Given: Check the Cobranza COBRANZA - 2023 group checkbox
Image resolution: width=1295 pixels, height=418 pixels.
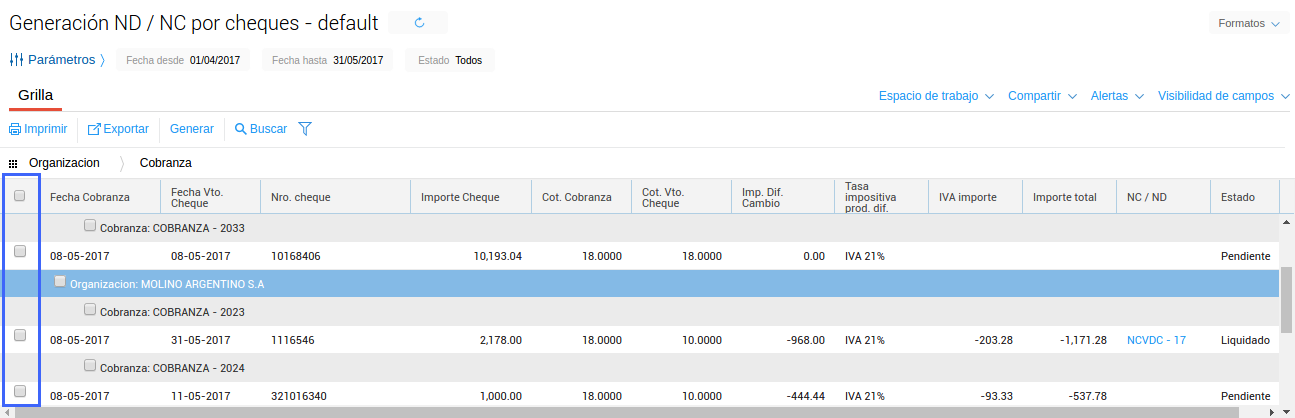Looking at the screenshot, I should [x=91, y=310].
